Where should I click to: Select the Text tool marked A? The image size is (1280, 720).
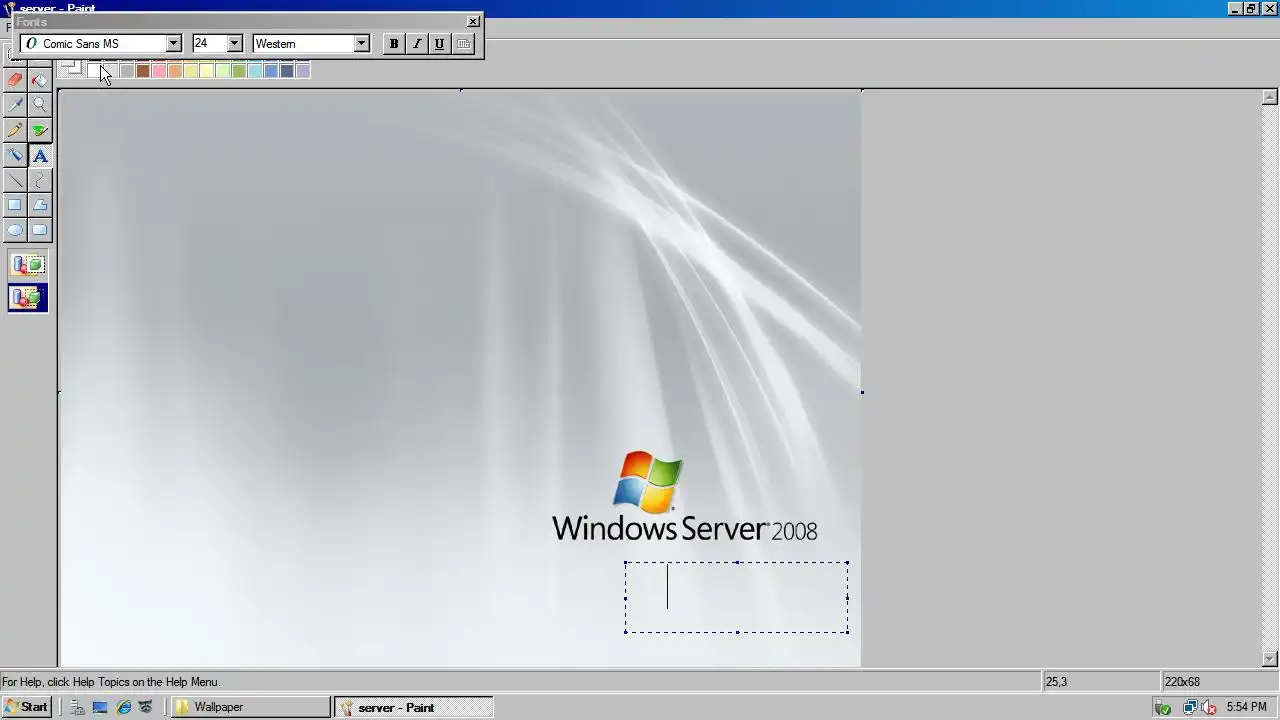pos(40,155)
